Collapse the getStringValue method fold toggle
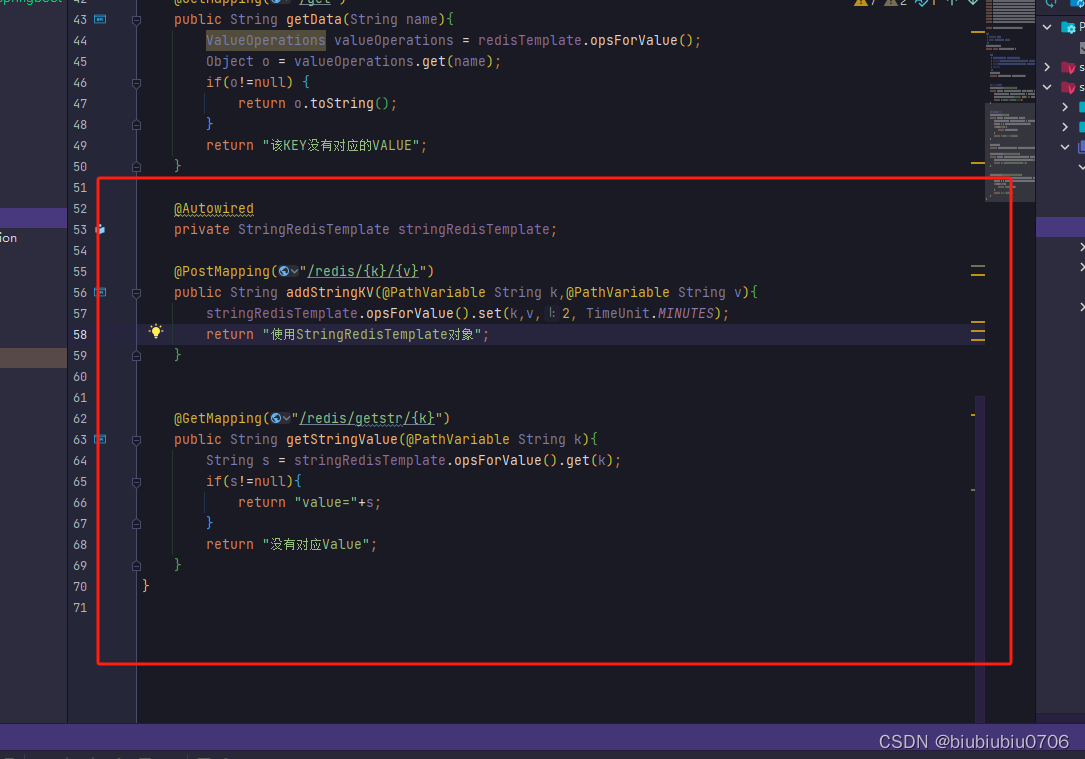1085x759 pixels. point(136,439)
